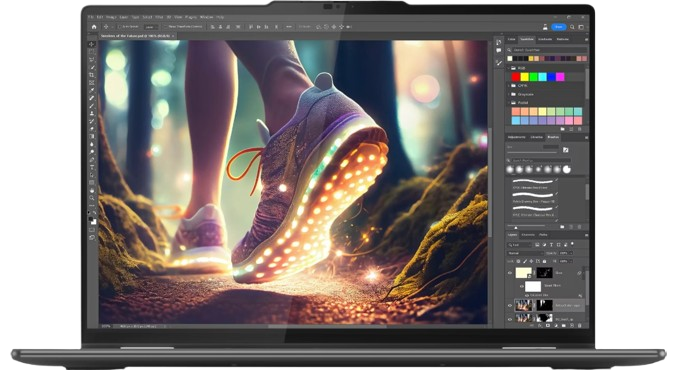The width and height of the screenshot is (674, 370).
Task: Open the layer filter kind dropdown
Action: point(520,245)
